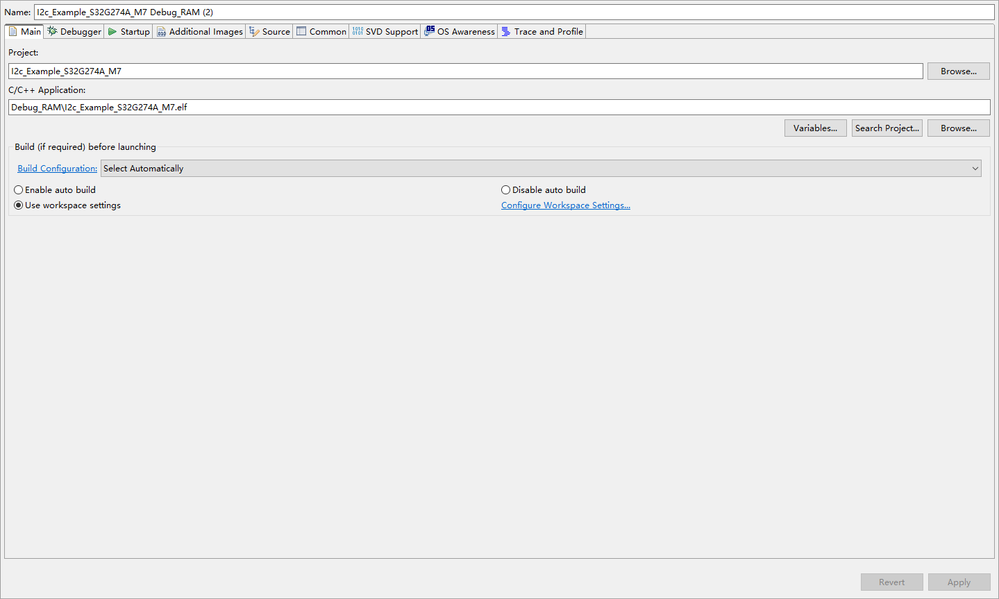Switch to the Common tab
The width and height of the screenshot is (999, 599).
[x=321, y=31]
